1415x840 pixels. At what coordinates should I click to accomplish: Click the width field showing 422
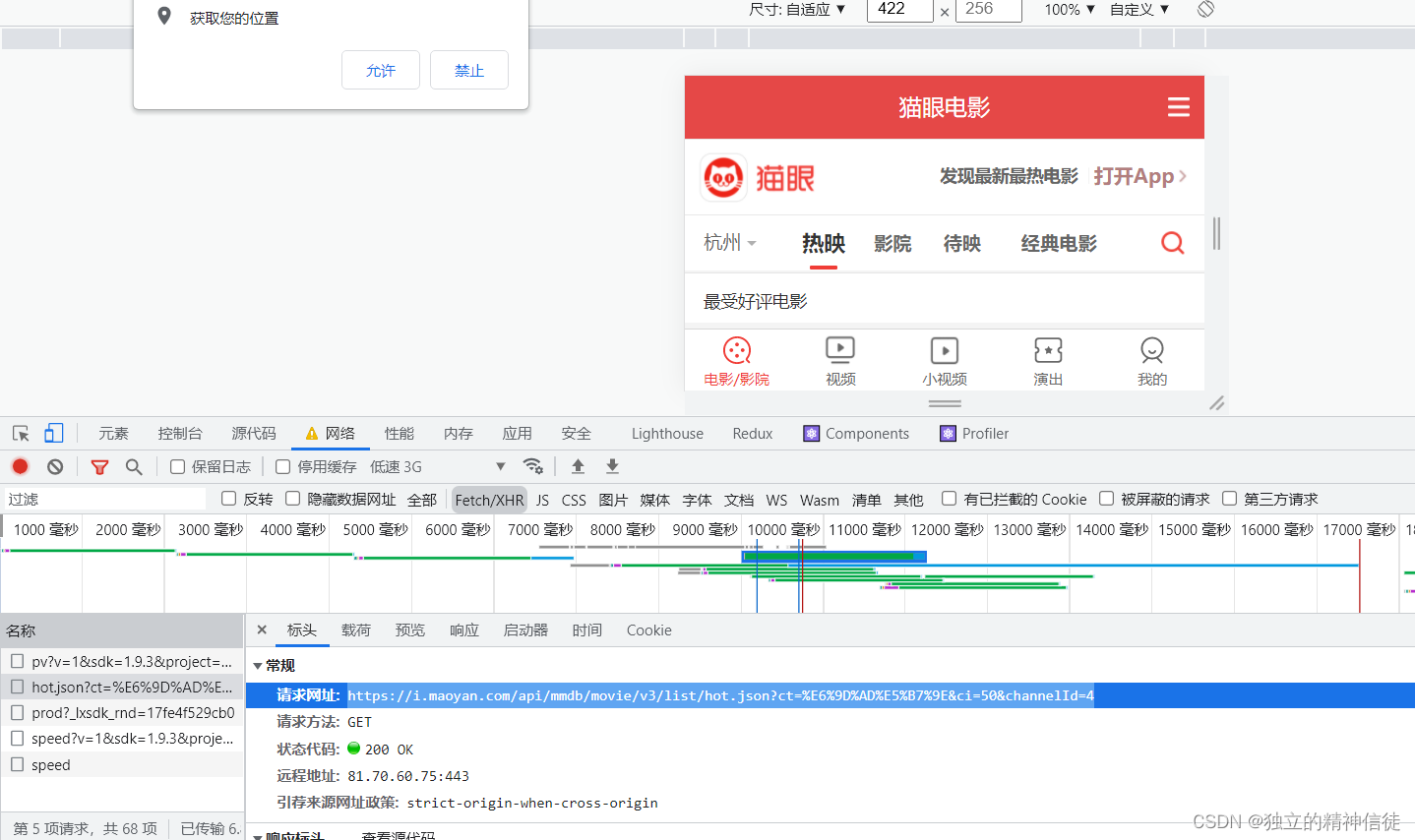click(x=899, y=10)
